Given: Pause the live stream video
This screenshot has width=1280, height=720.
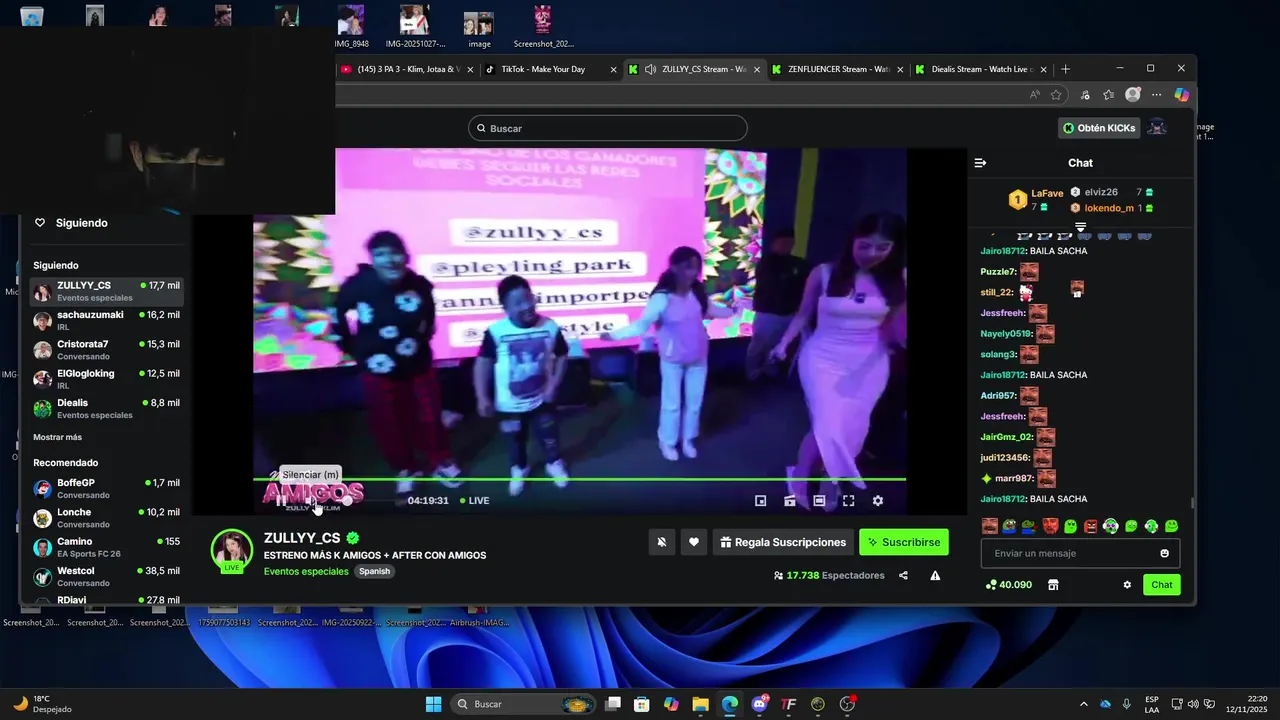Looking at the screenshot, I should tap(281, 500).
